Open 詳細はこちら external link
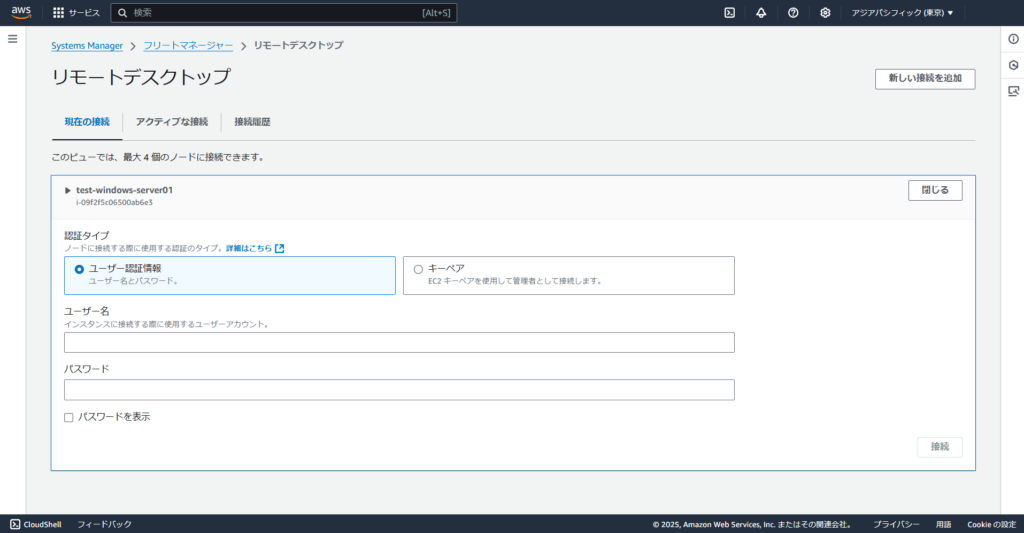The width and height of the screenshot is (1024, 533). pyautogui.click(x=254, y=248)
